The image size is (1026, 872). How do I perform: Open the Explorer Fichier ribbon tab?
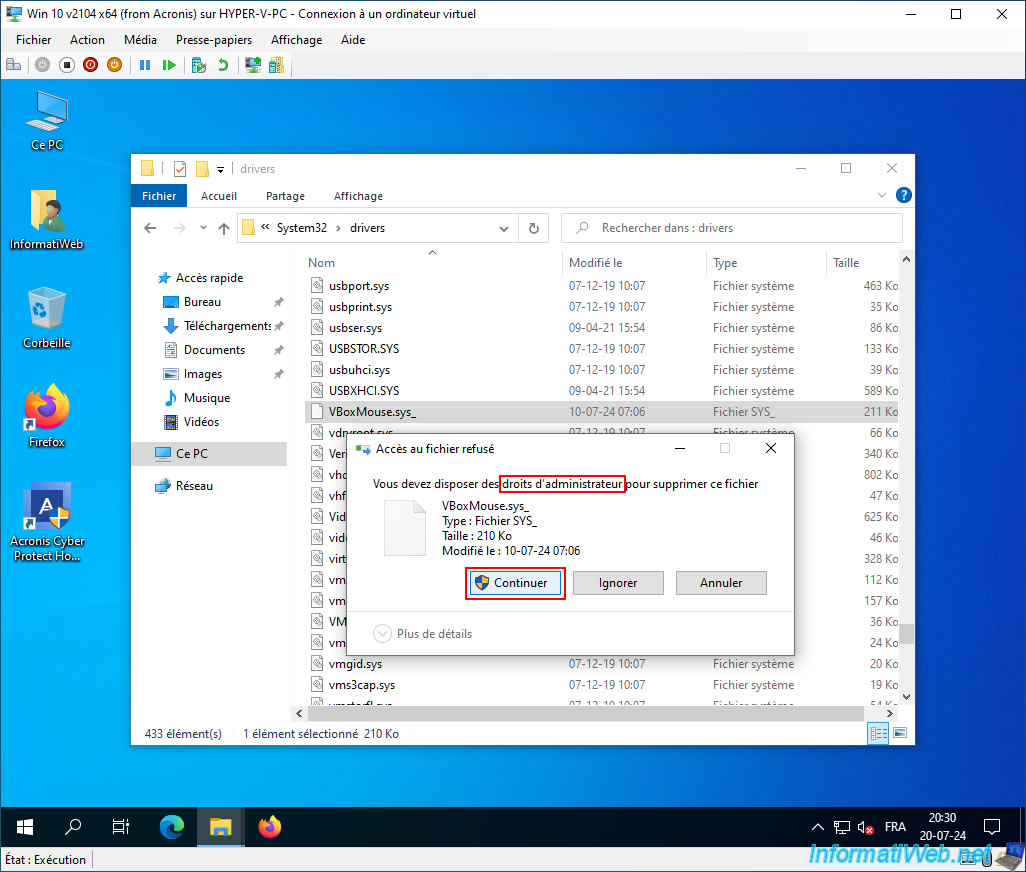[x=159, y=196]
